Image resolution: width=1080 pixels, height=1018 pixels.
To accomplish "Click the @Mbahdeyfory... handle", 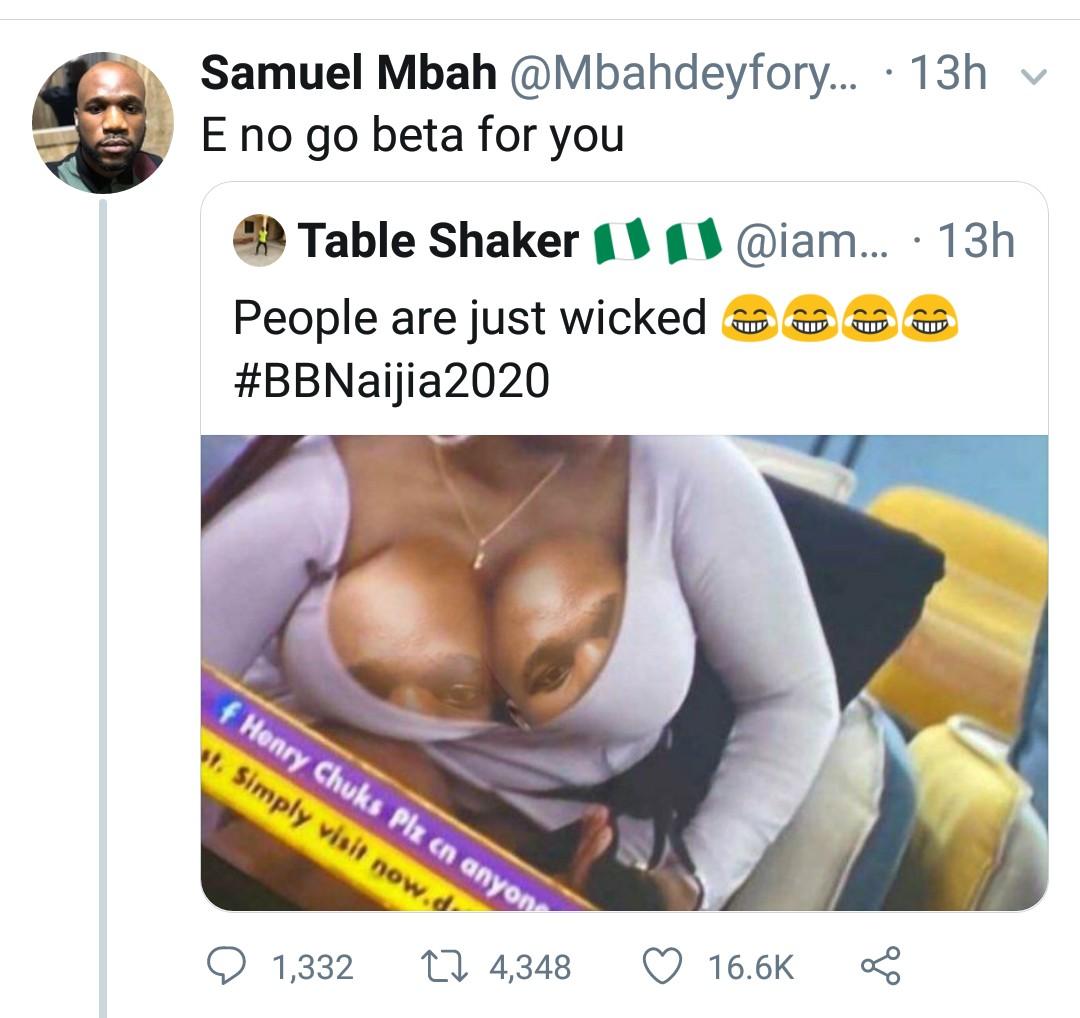I will click(x=684, y=74).
